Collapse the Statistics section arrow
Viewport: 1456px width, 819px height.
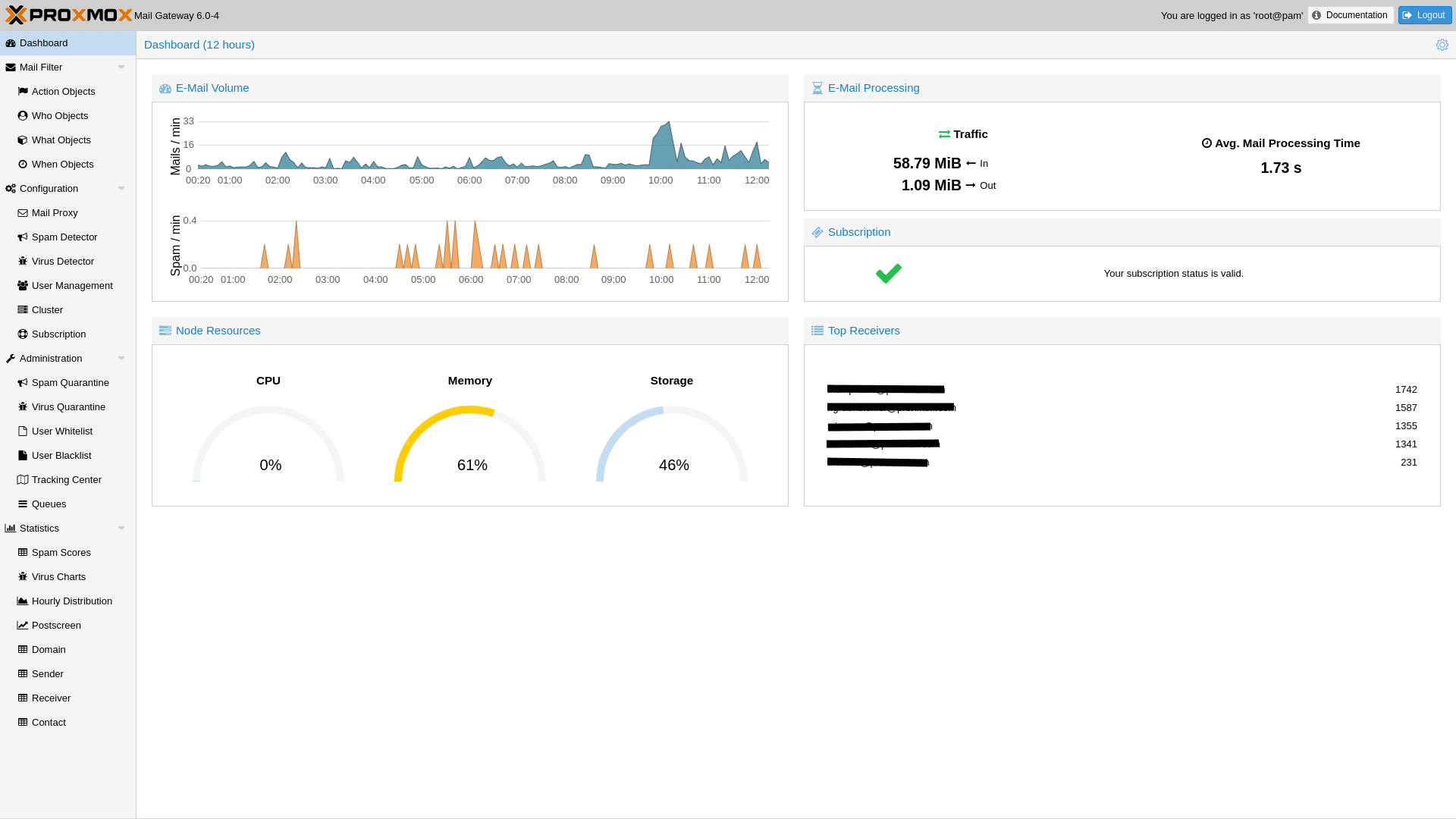(121, 529)
